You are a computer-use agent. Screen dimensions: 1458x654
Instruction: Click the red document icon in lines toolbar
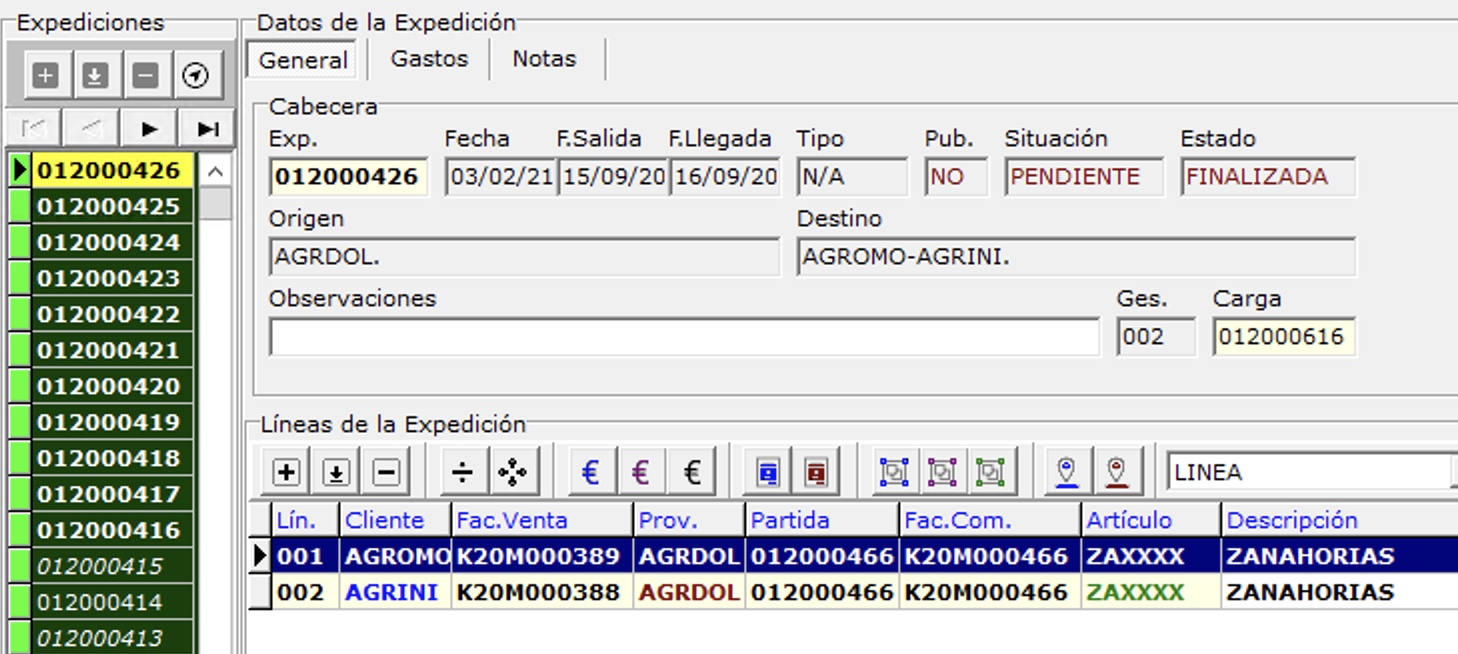tap(816, 472)
